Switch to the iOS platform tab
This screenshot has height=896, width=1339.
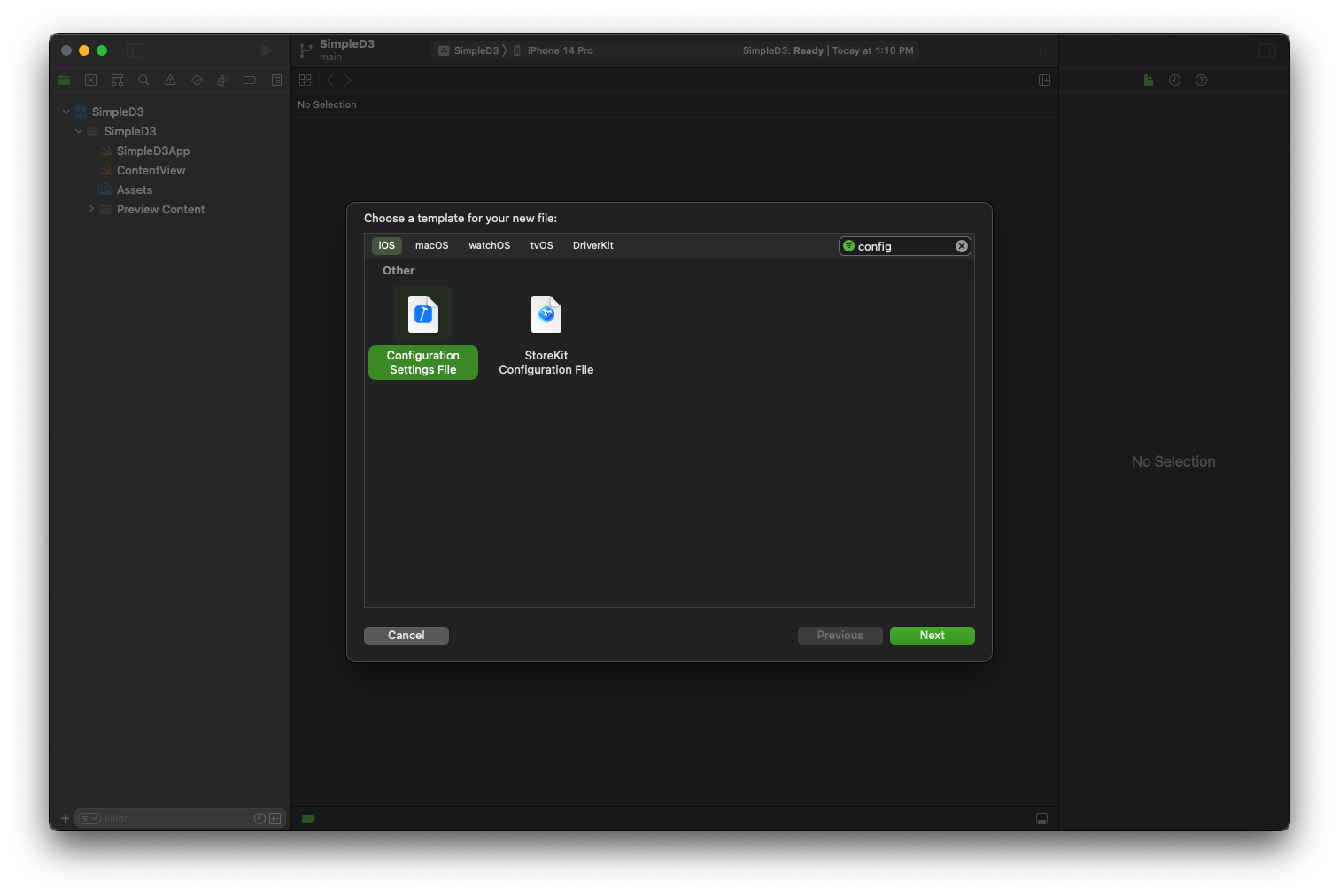point(387,246)
